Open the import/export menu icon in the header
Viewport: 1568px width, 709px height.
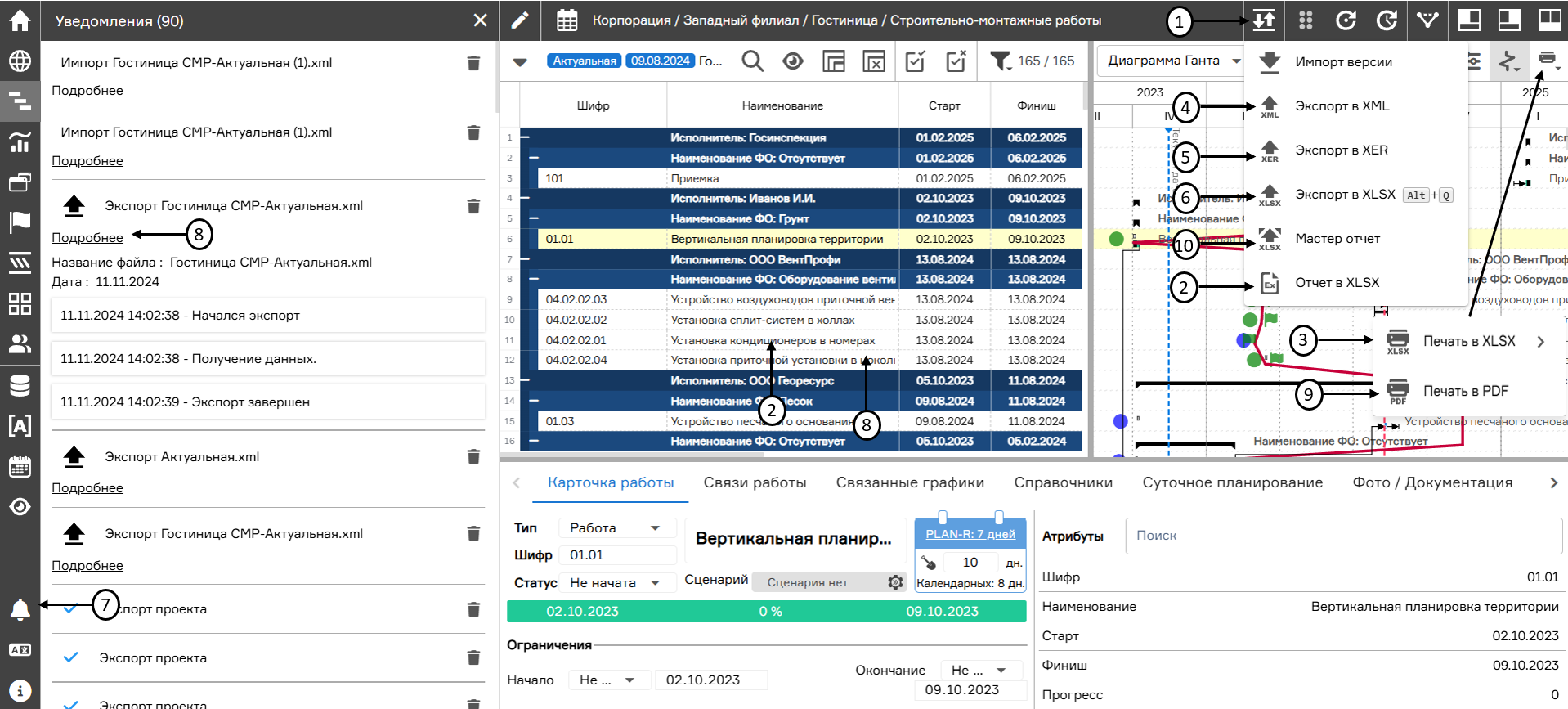(x=1264, y=20)
